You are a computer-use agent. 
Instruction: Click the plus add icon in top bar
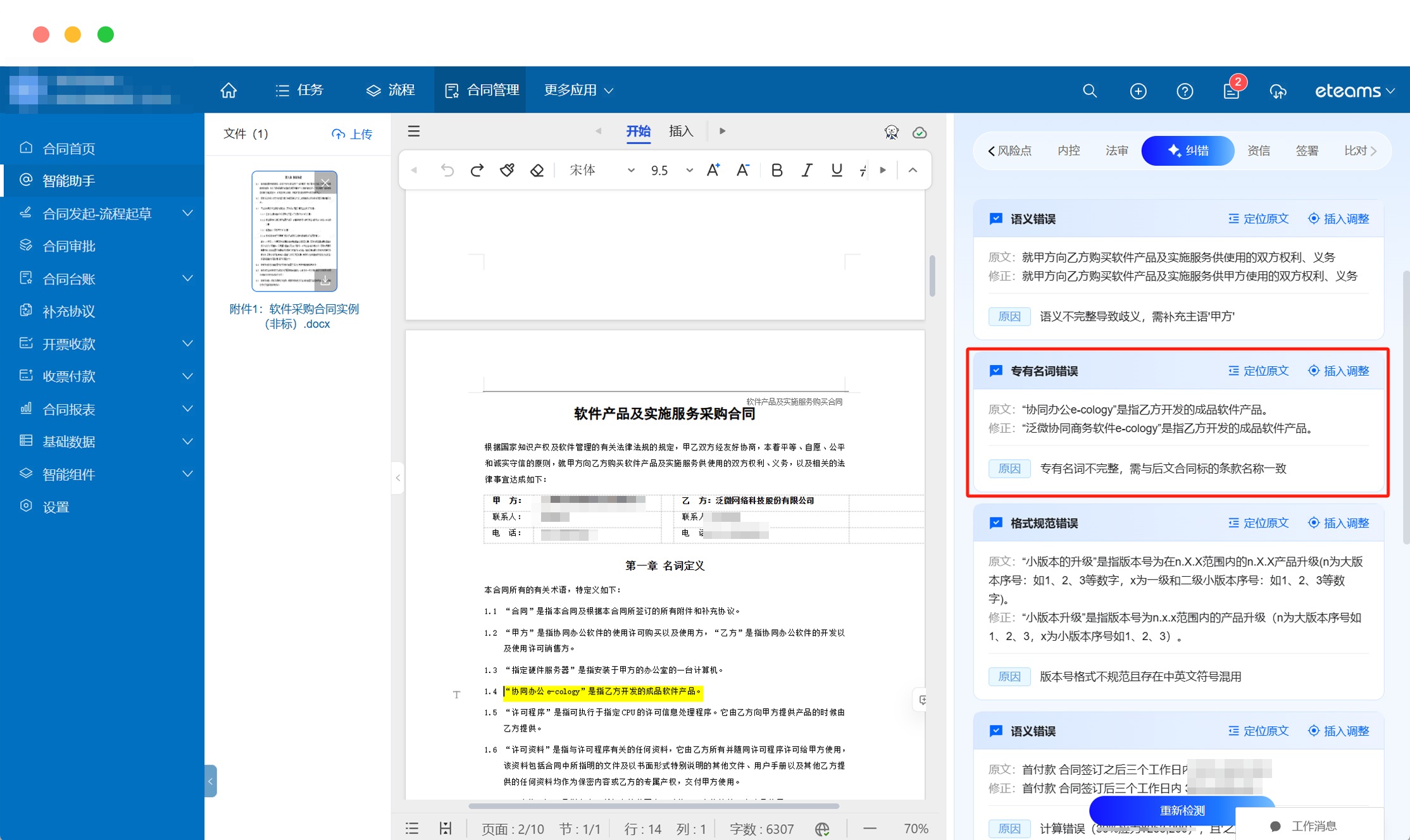click(1138, 91)
